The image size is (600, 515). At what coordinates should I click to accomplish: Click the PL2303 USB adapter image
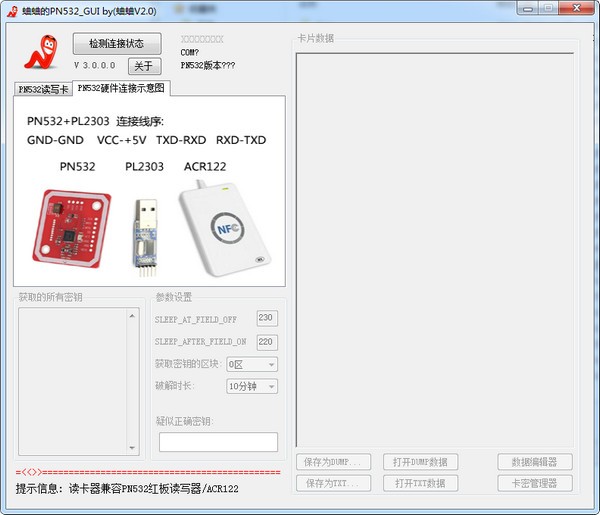[146, 238]
